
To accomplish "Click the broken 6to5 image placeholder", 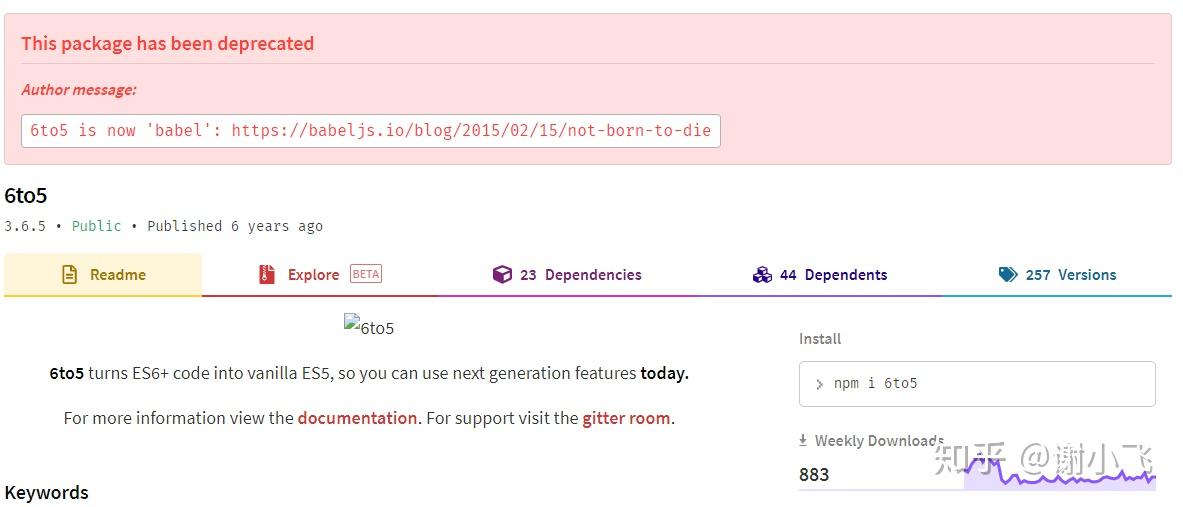I will coord(369,327).
